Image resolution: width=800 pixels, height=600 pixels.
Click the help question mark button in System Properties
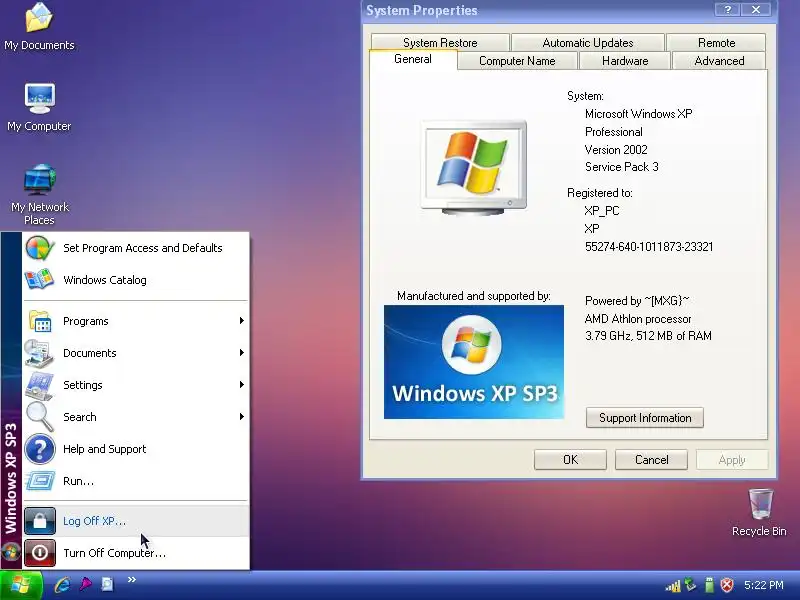[x=728, y=10]
